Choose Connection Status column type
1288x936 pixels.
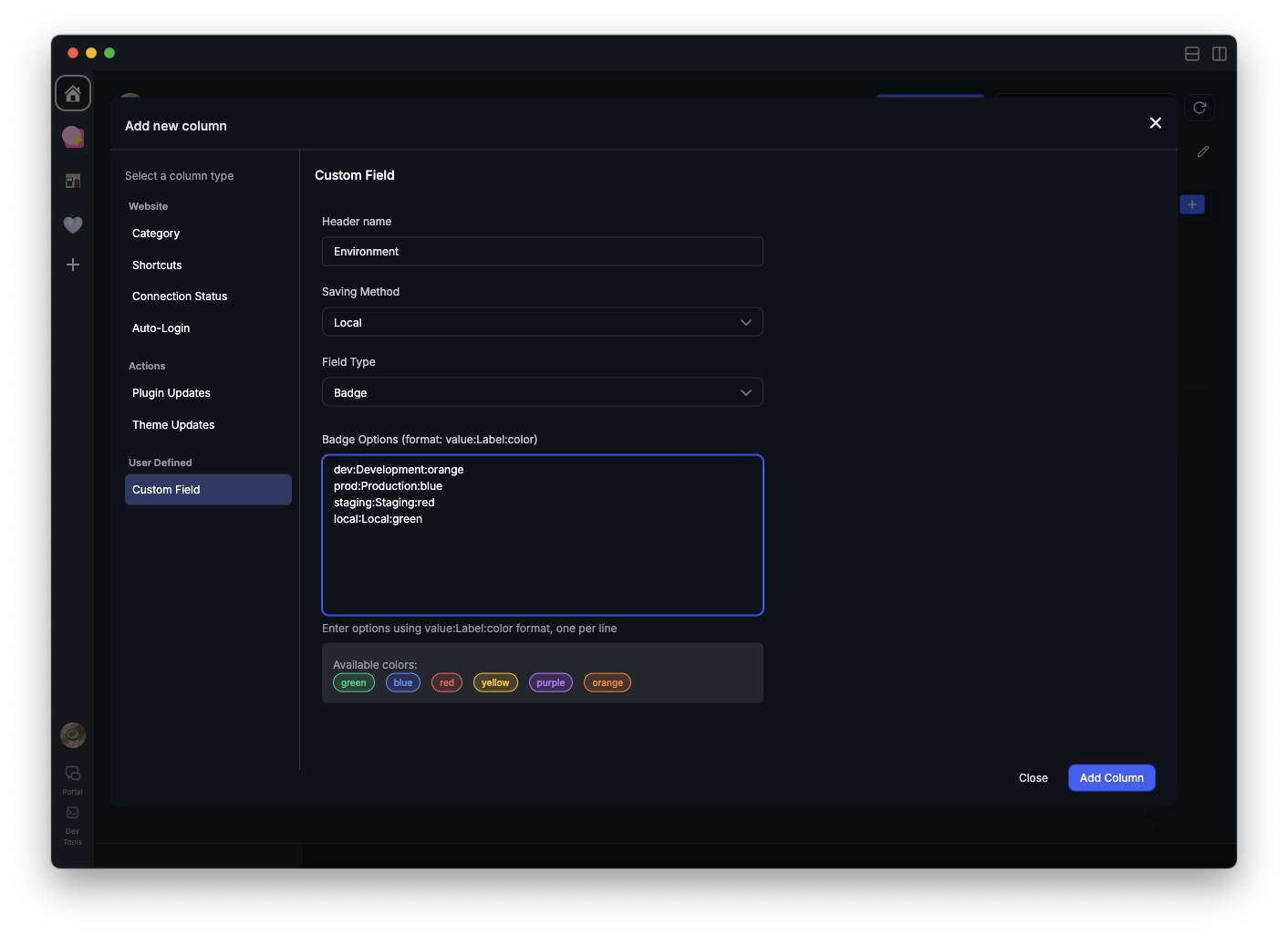point(180,296)
